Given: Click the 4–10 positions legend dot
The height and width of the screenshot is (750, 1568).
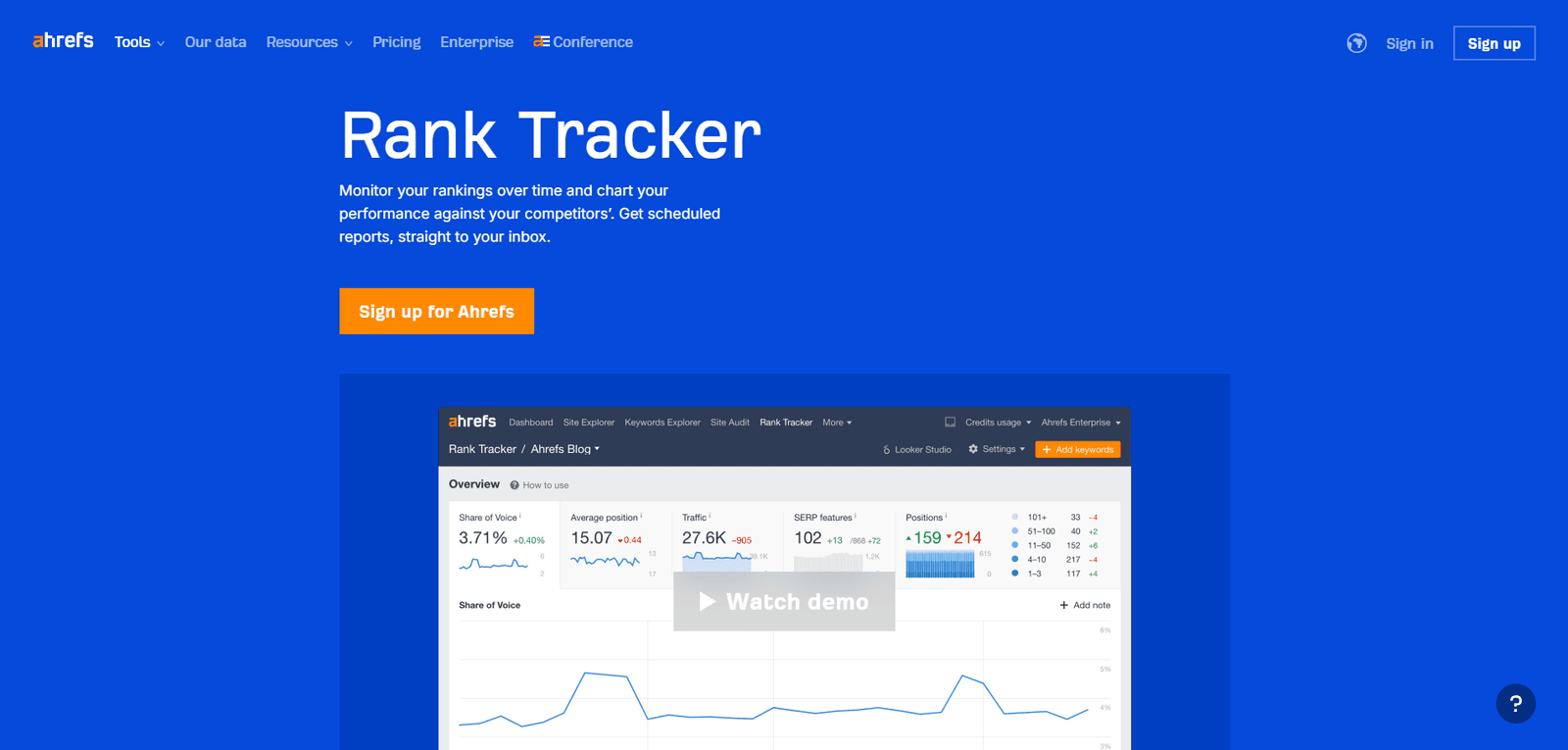Looking at the screenshot, I should click(1014, 559).
